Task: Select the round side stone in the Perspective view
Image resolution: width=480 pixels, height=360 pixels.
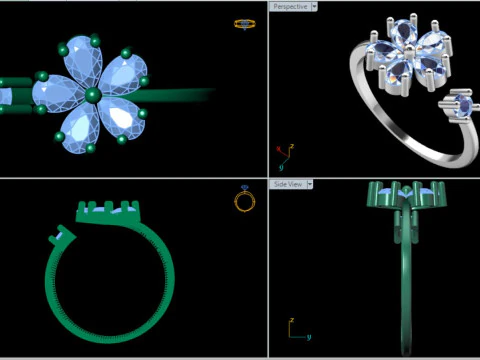Action: 464,106
